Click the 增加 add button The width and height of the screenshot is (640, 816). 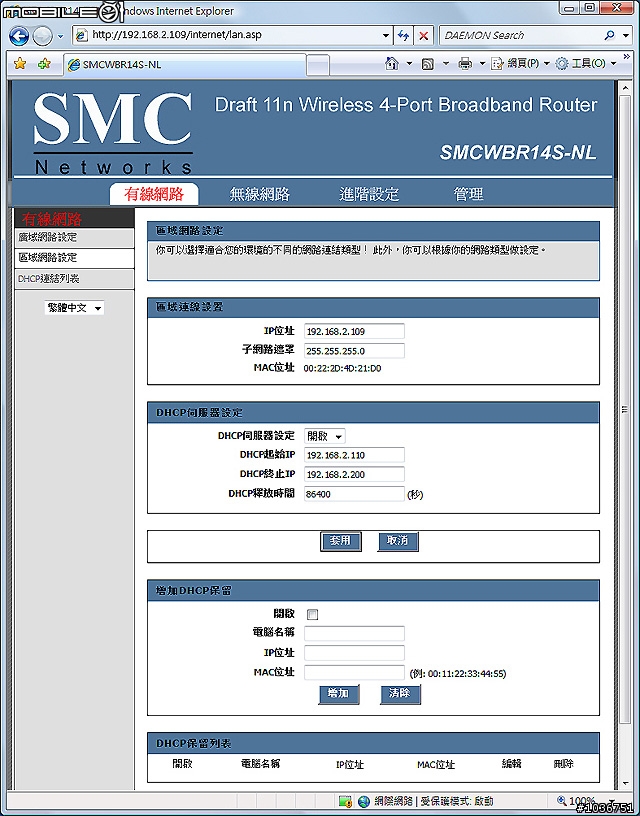tap(339, 694)
